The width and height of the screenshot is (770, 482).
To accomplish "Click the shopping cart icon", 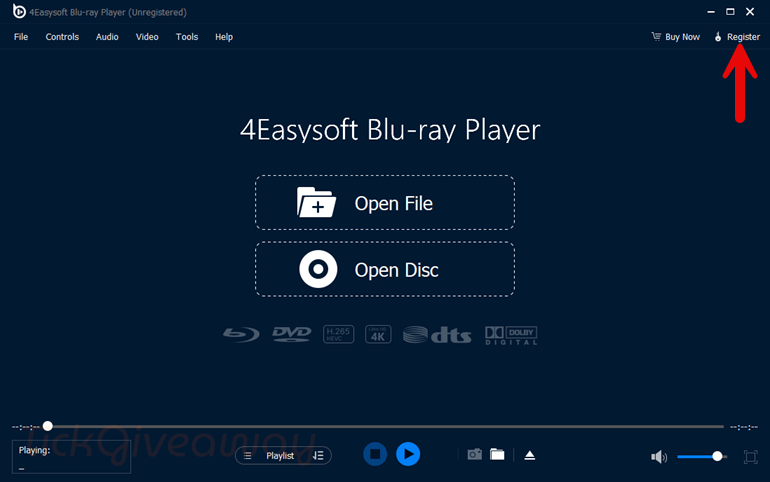I will coord(656,36).
